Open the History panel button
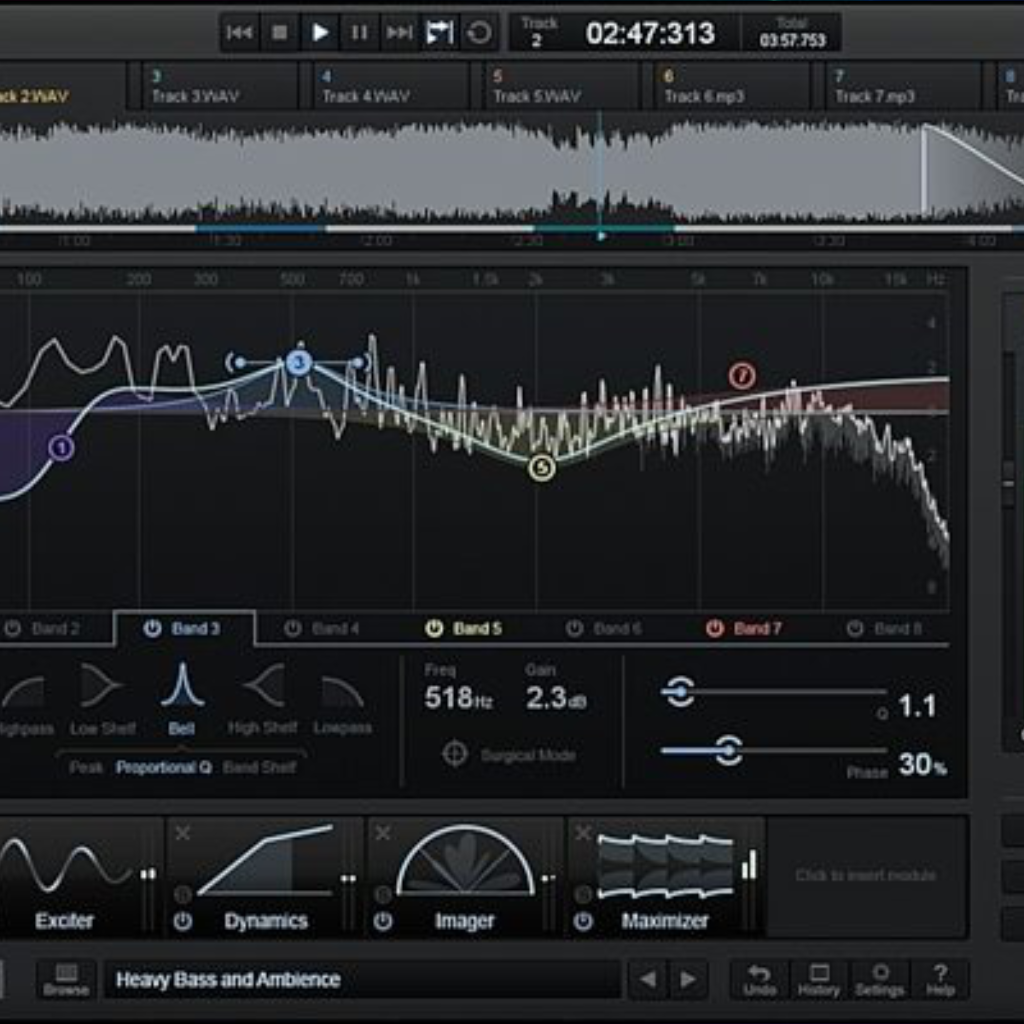This screenshot has height=1024, width=1024. [x=819, y=979]
